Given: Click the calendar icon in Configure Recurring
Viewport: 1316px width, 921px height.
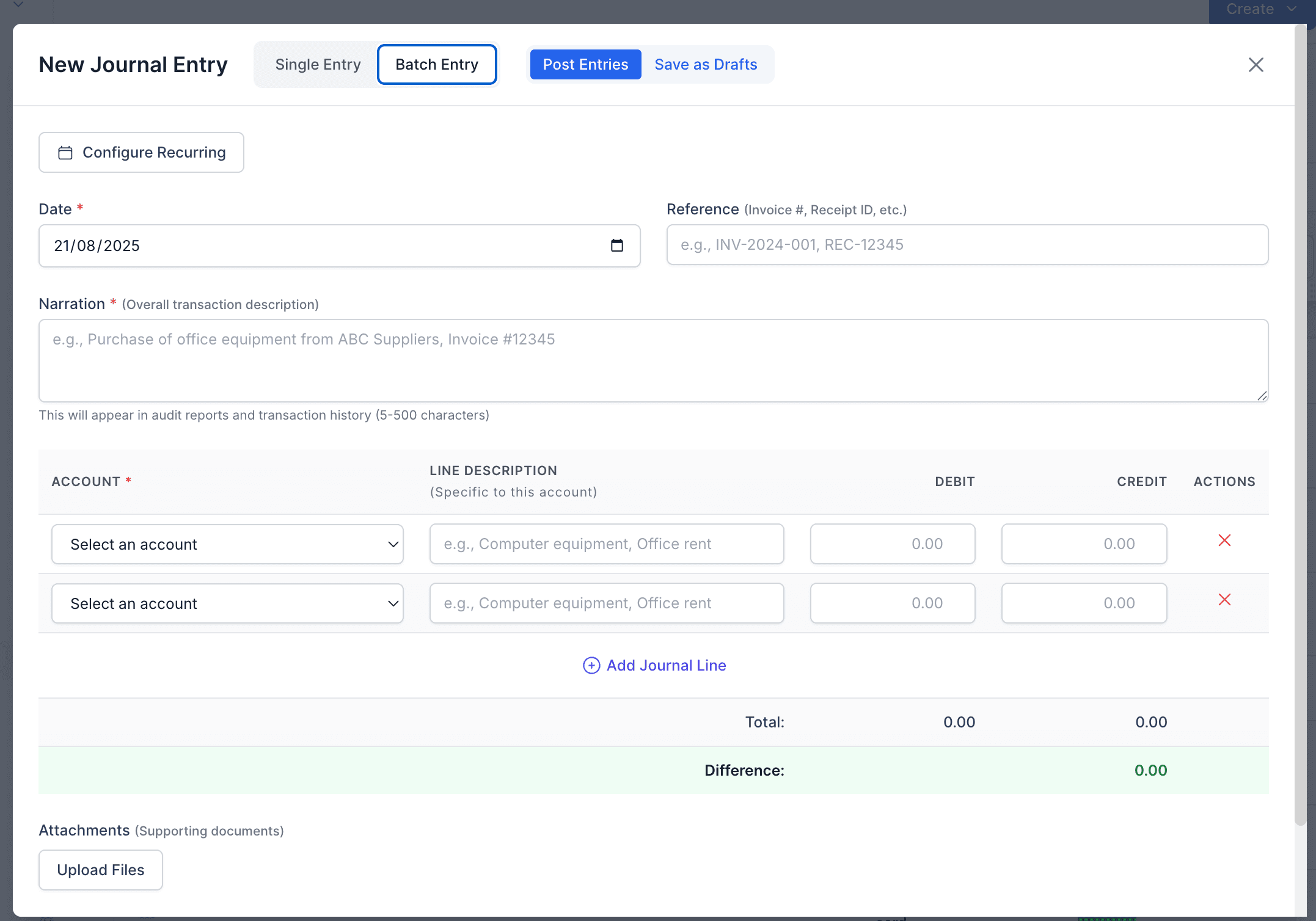Looking at the screenshot, I should coord(65,153).
